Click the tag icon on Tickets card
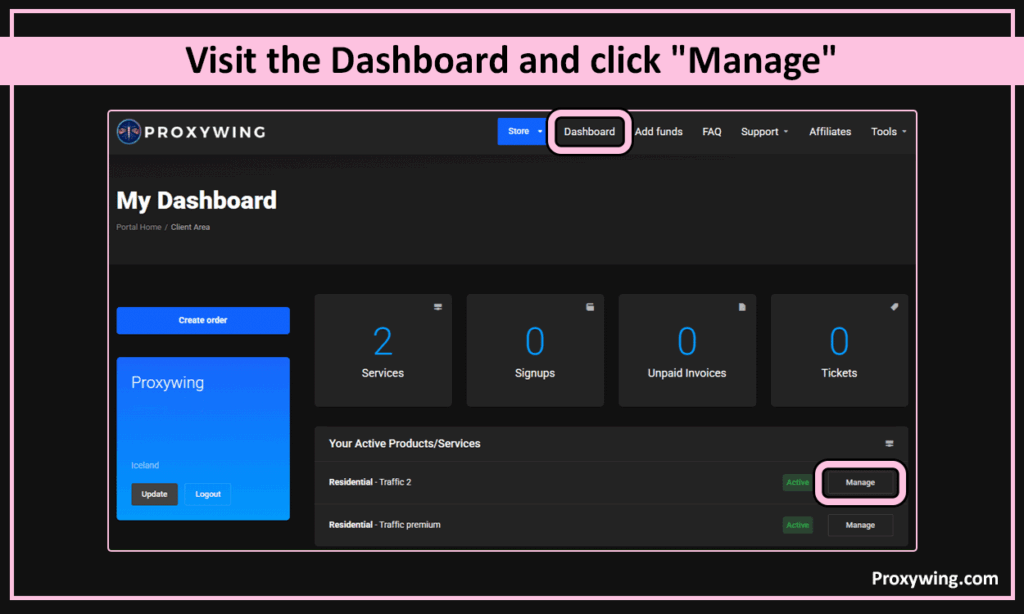This screenshot has width=1024, height=614. click(894, 307)
